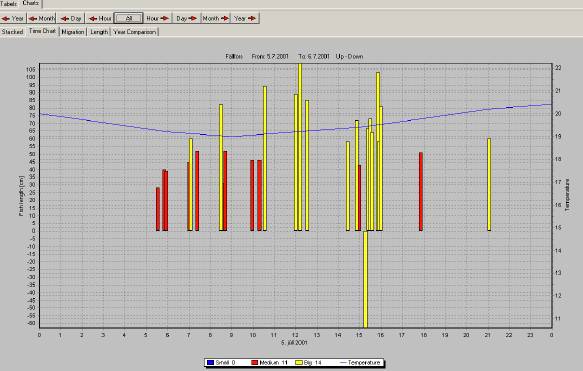Advance one hour with right arrow button

click(157, 18)
